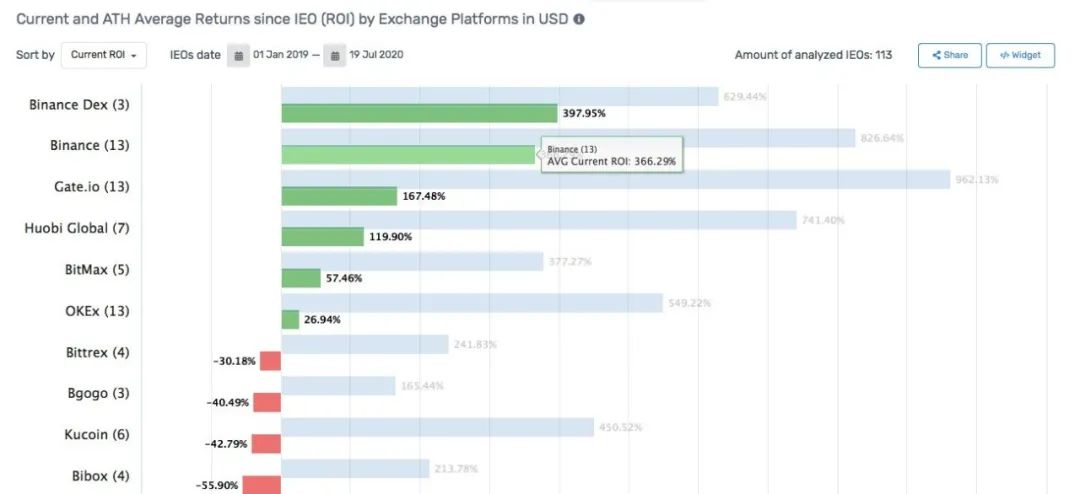Click Bgogo red negative ROI bar

pos(267,402)
